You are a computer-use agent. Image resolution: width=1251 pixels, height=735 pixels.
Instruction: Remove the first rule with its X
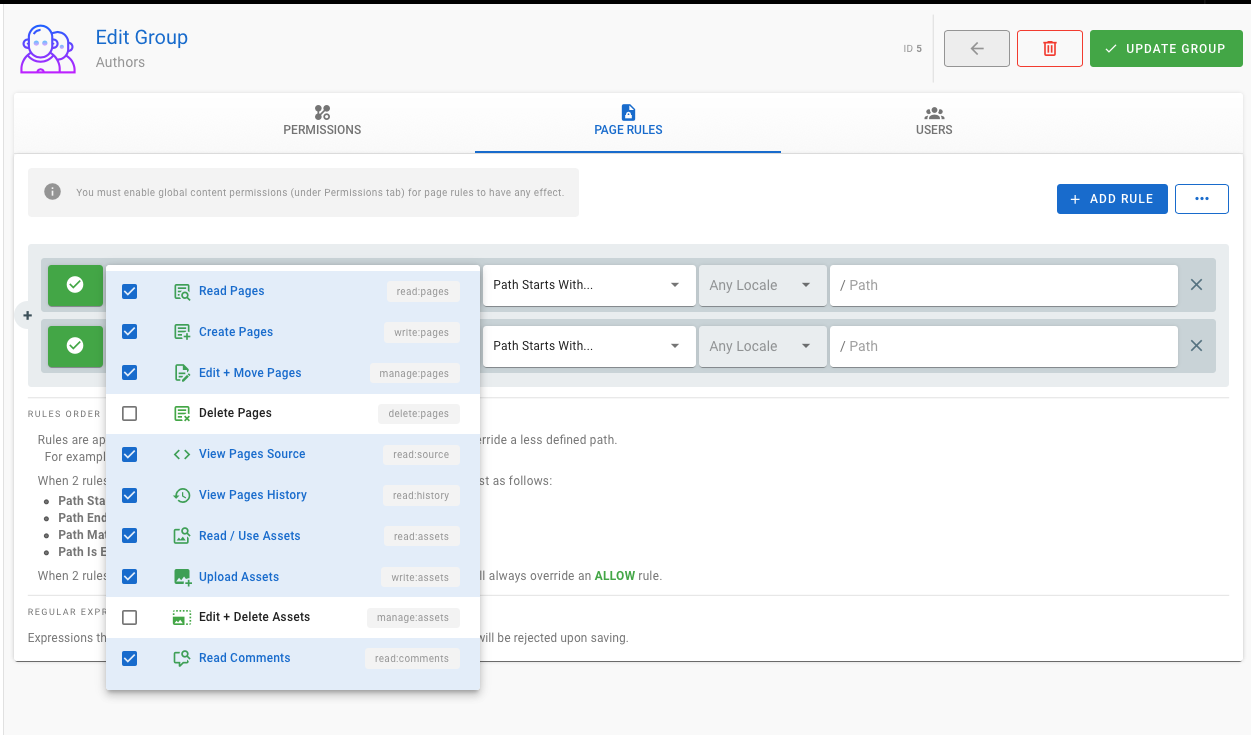click(1196, 285)
